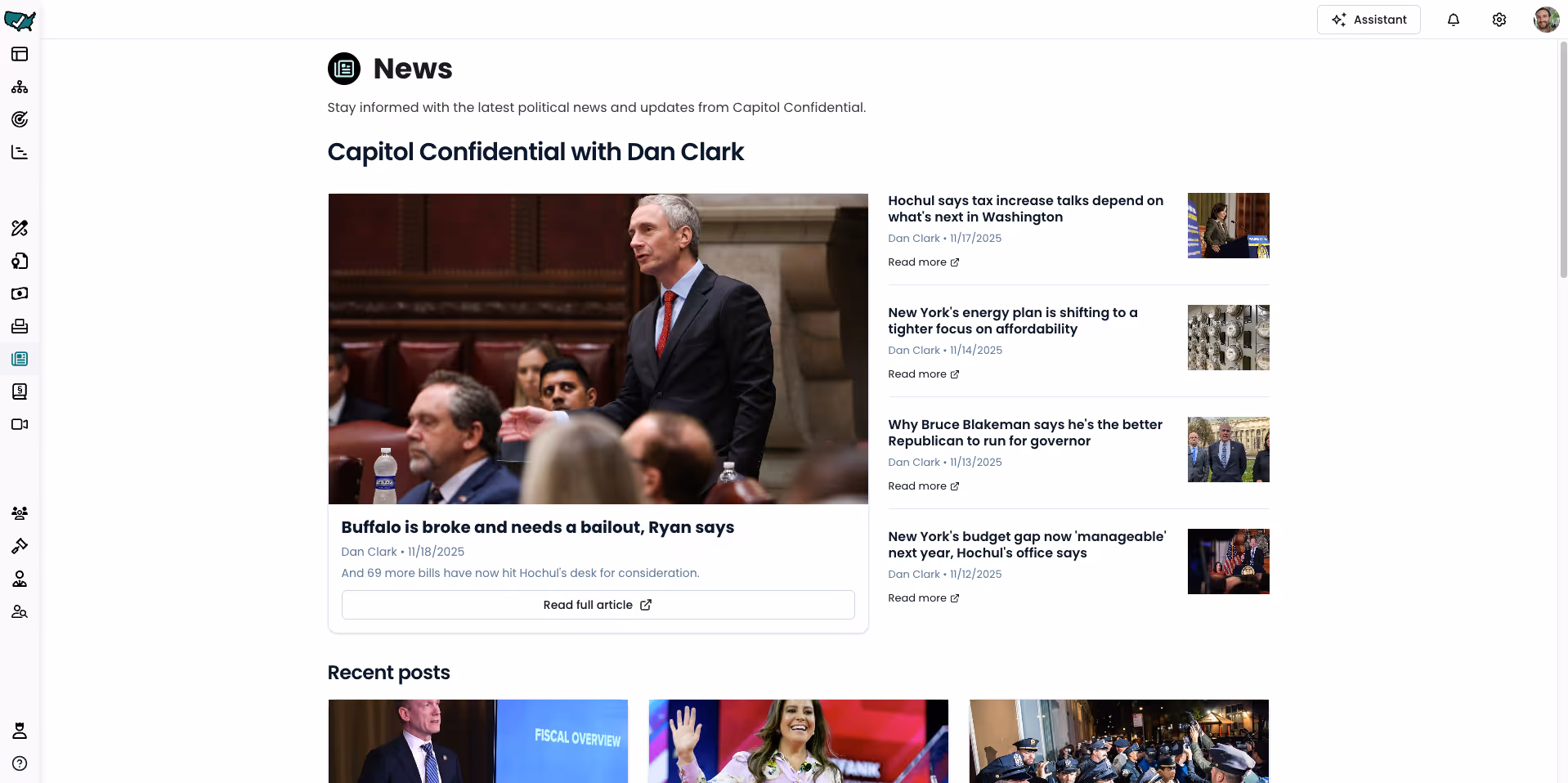Select the video camera icon in sidebar

tap(20, 424)
